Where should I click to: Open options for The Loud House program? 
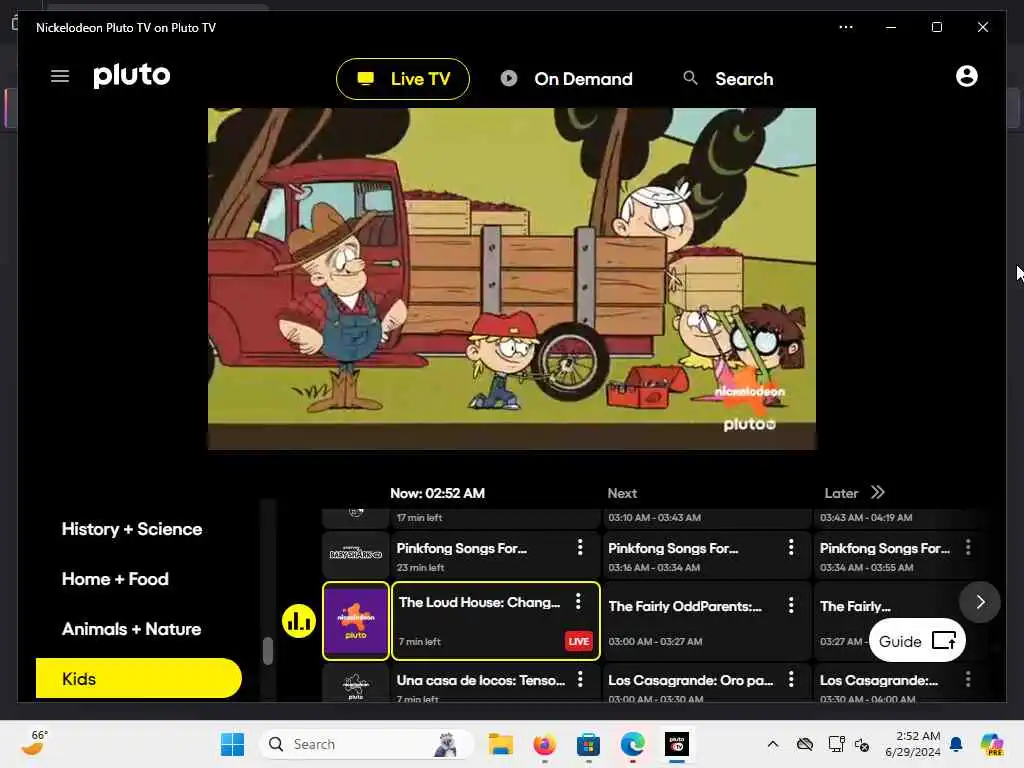pyautogui.click(x=579, y=601)
